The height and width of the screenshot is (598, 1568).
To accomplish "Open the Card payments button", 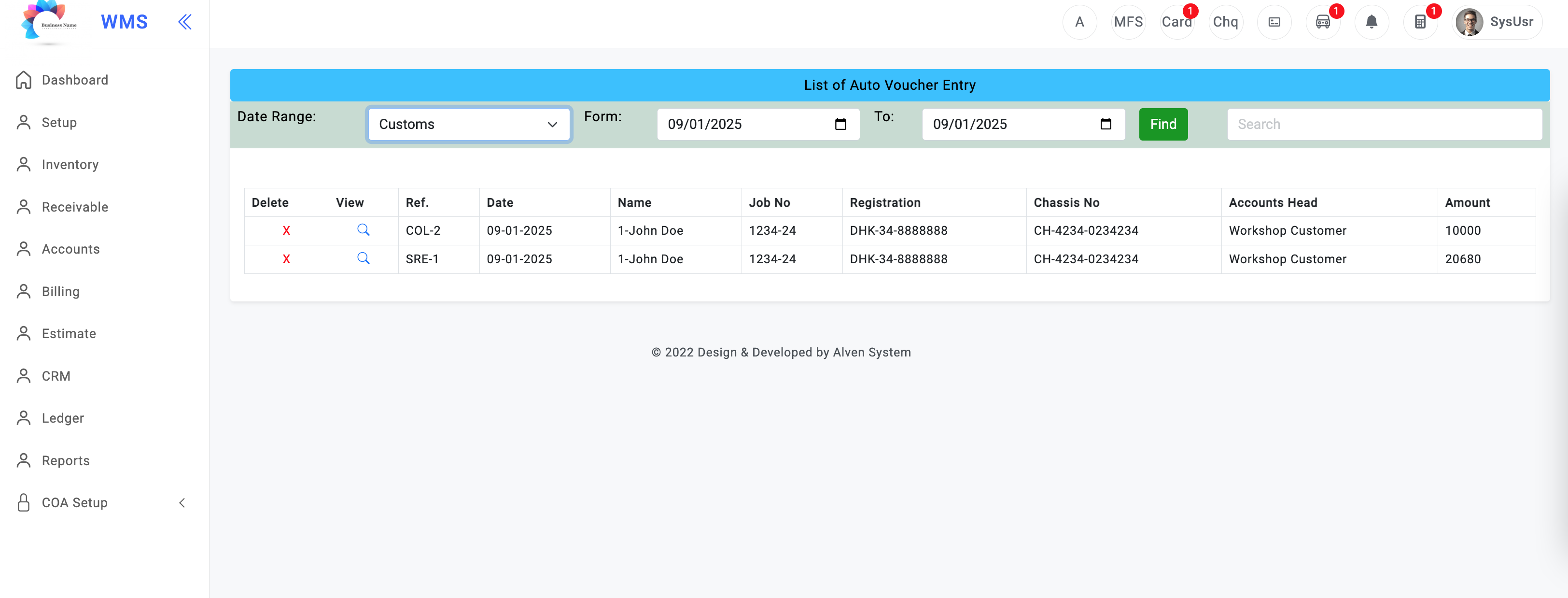I will 1176,22.
